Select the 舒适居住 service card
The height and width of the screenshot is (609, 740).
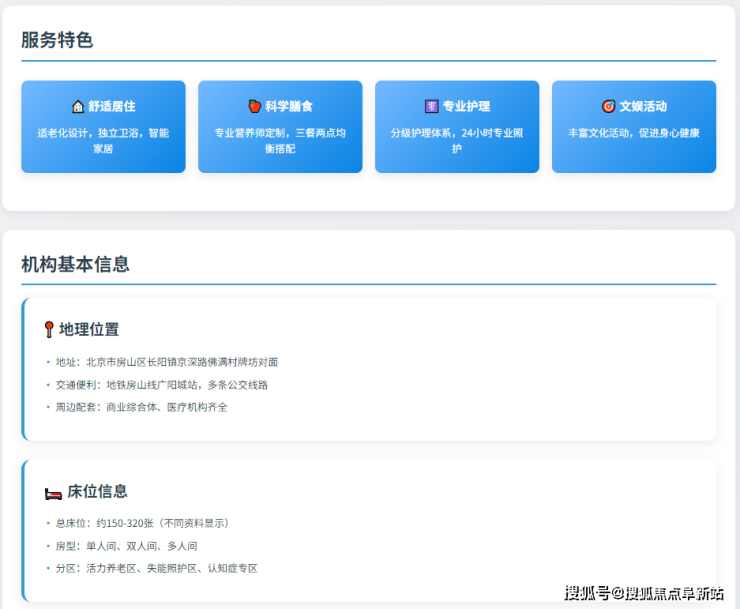pyautogui.click(x=103, y=127)
